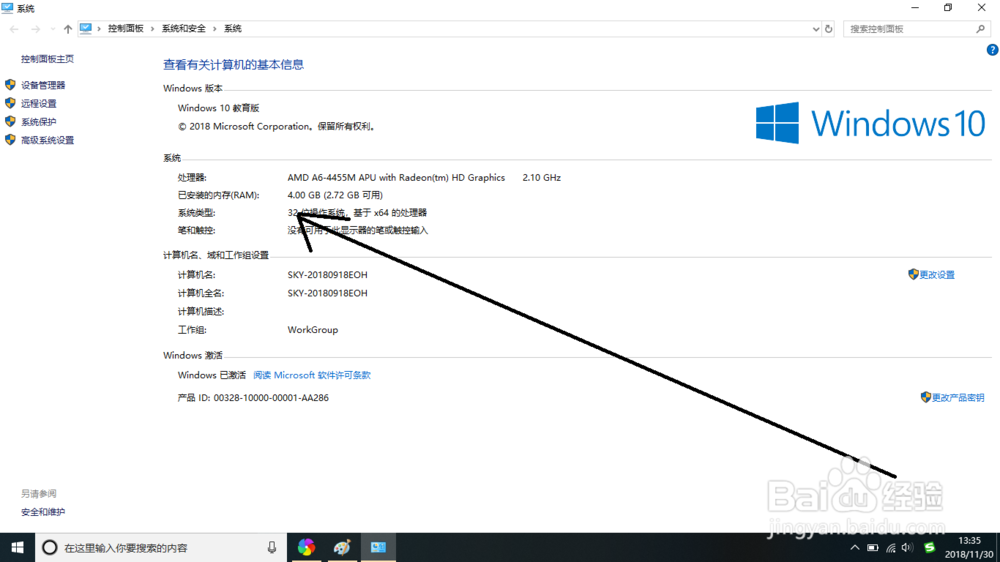Open the volume speaker tray icon
Image resolution: width=1000 pixels, height=562 pixels.
click(908, 547)
